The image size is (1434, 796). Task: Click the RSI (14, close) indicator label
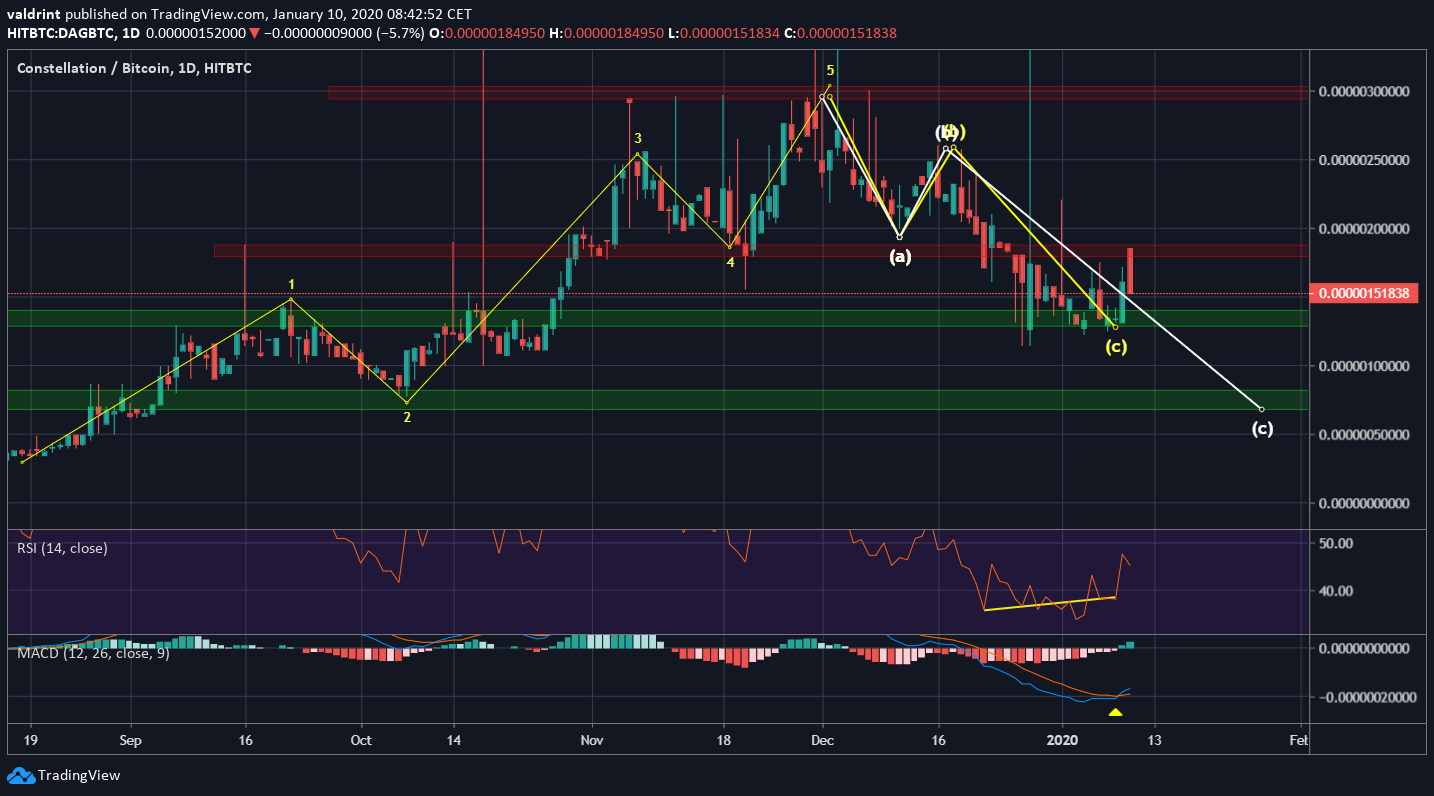[62, 548]
